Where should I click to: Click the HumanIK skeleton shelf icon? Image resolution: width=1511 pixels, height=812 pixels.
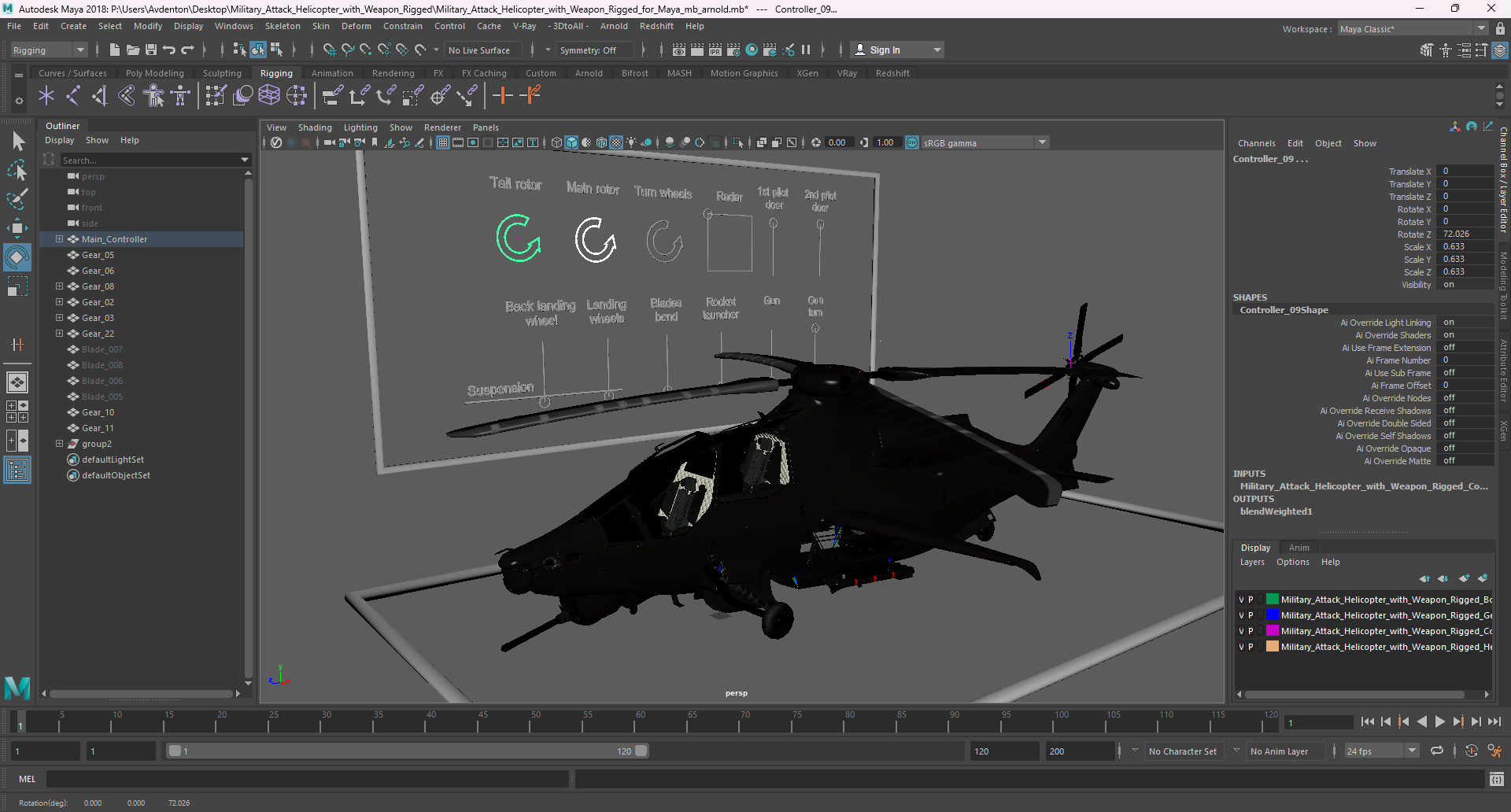pyautogui.click(x=181, y=96)
